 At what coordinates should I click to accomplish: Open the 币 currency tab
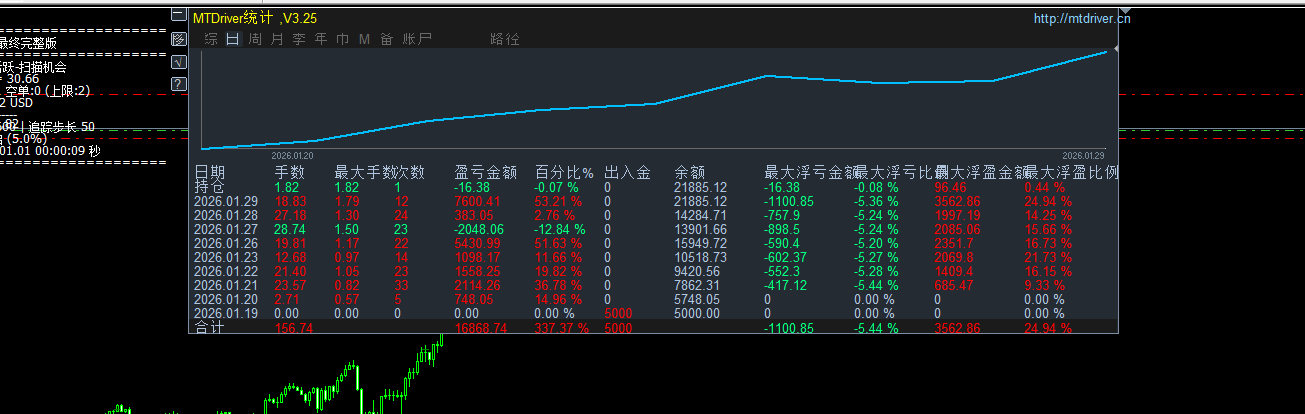[x=342, y=39]
